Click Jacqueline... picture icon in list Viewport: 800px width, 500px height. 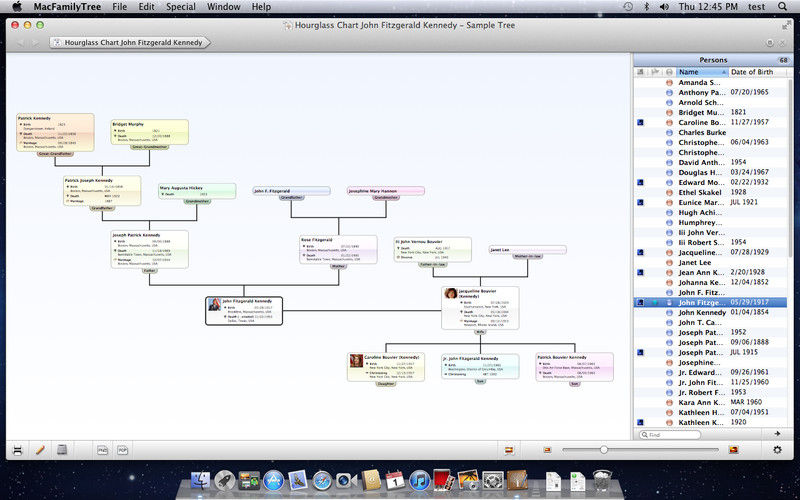pyautogui.click(x=641, y=253)
